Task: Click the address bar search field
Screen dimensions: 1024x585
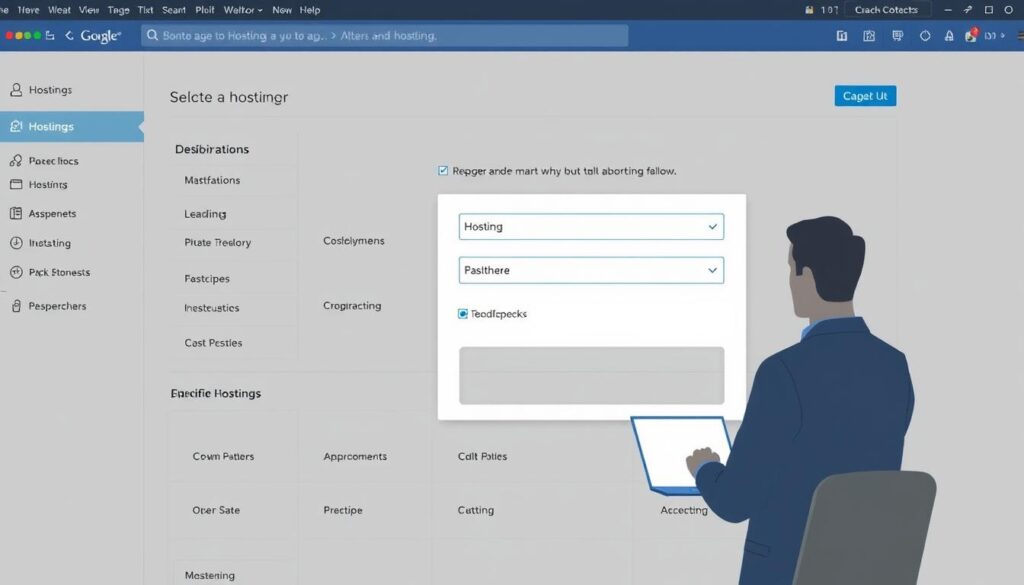Action: (x=385, y=35)
